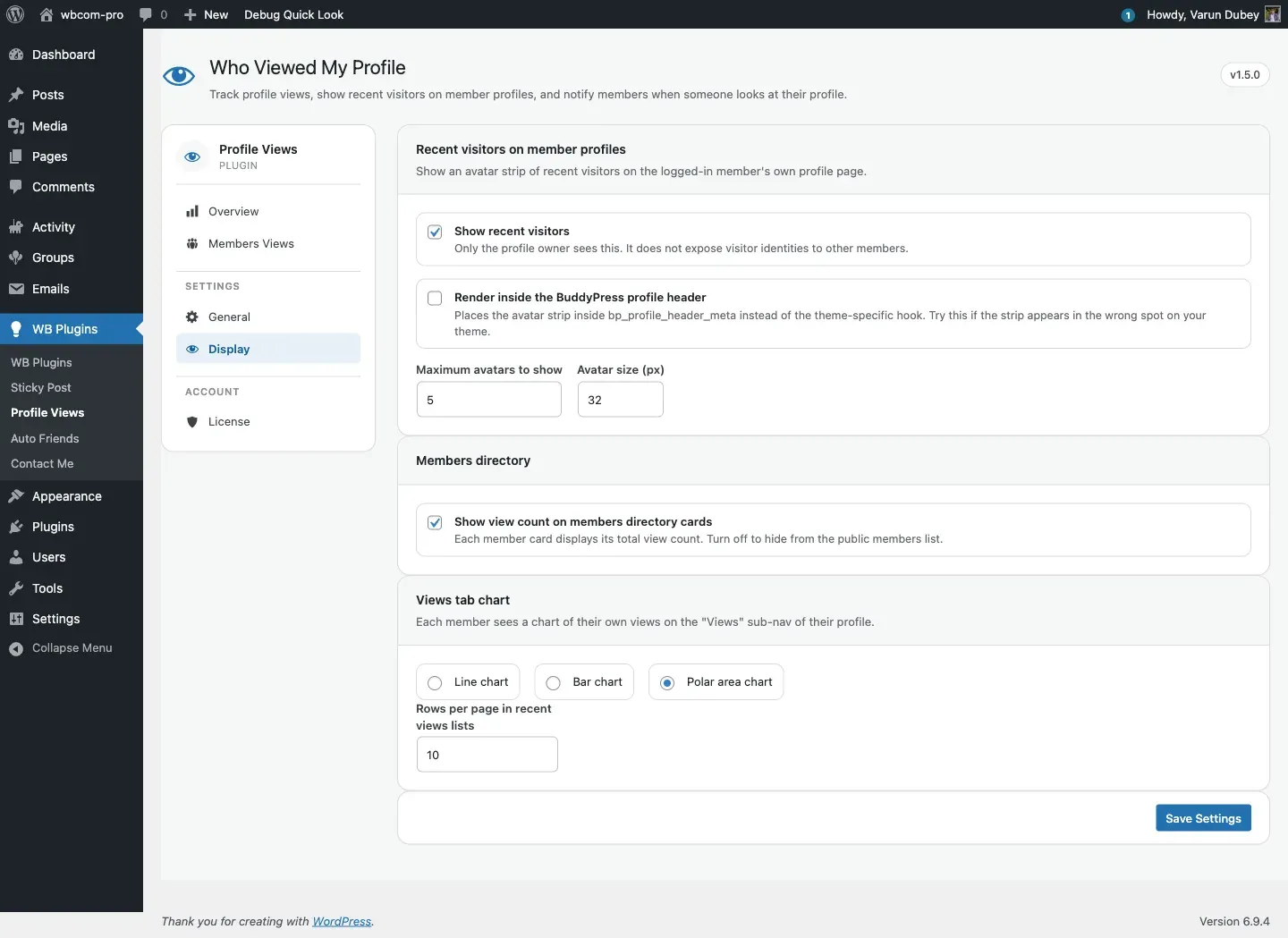Screen dimensions: 1288x938
Task: Click the Collapse Menu arrow icon
Action: coord(16,648)
